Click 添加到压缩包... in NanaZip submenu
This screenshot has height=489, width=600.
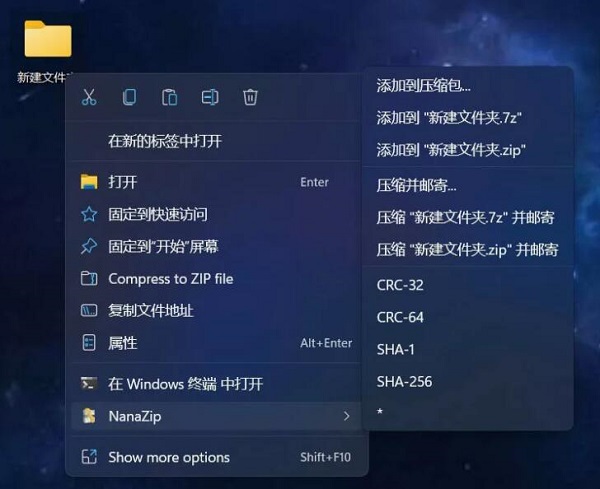[x=423, y=86]
